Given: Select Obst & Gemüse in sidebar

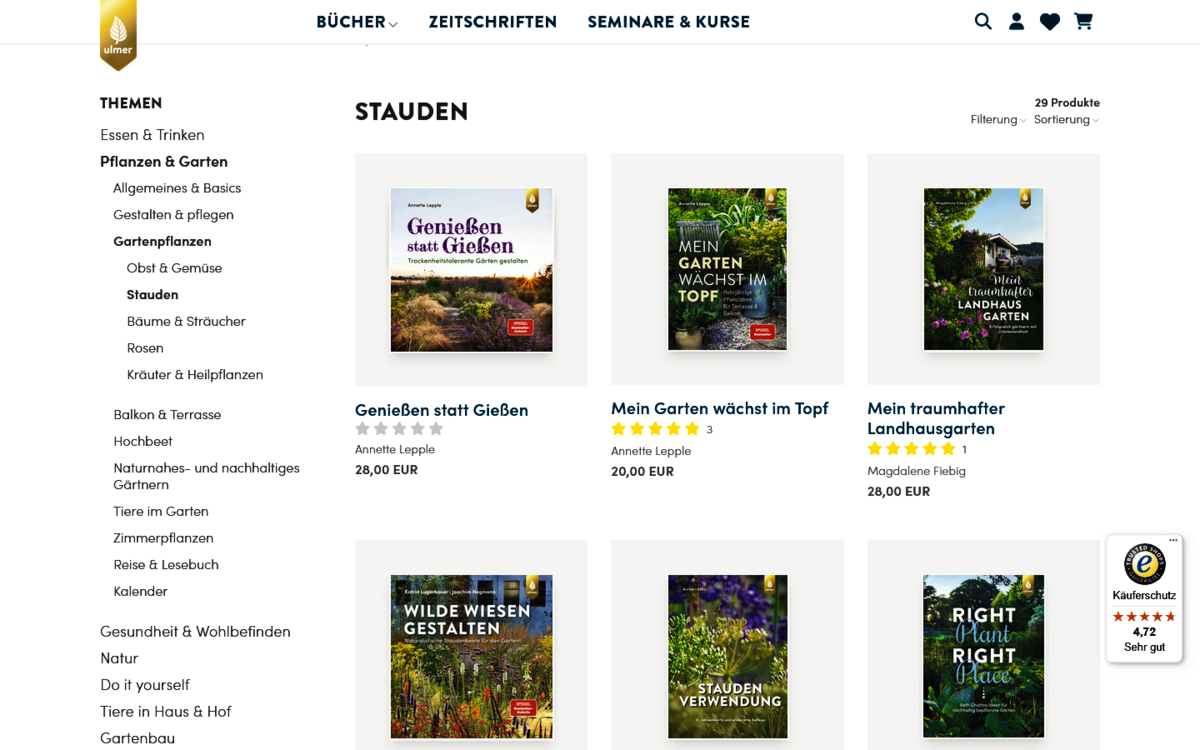Looking at the screenshot, I should coord(174,268).
